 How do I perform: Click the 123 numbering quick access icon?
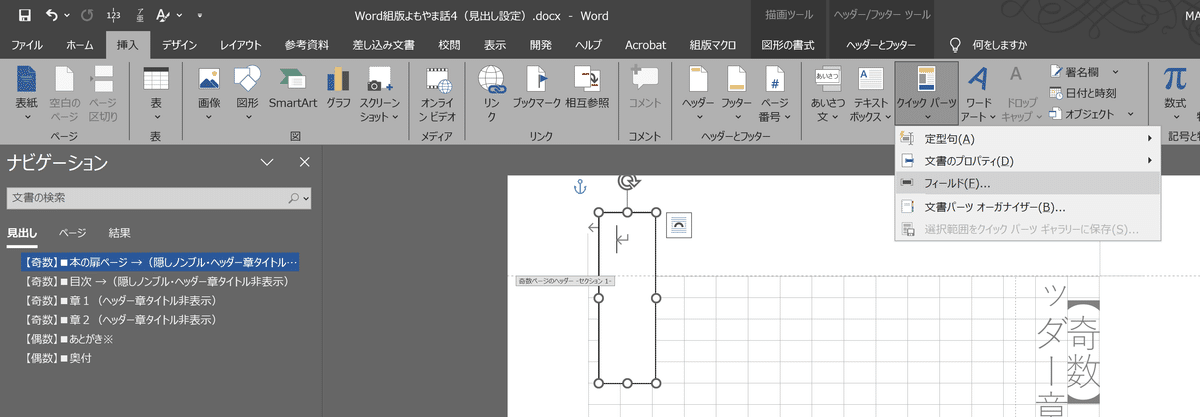[111, 15]
